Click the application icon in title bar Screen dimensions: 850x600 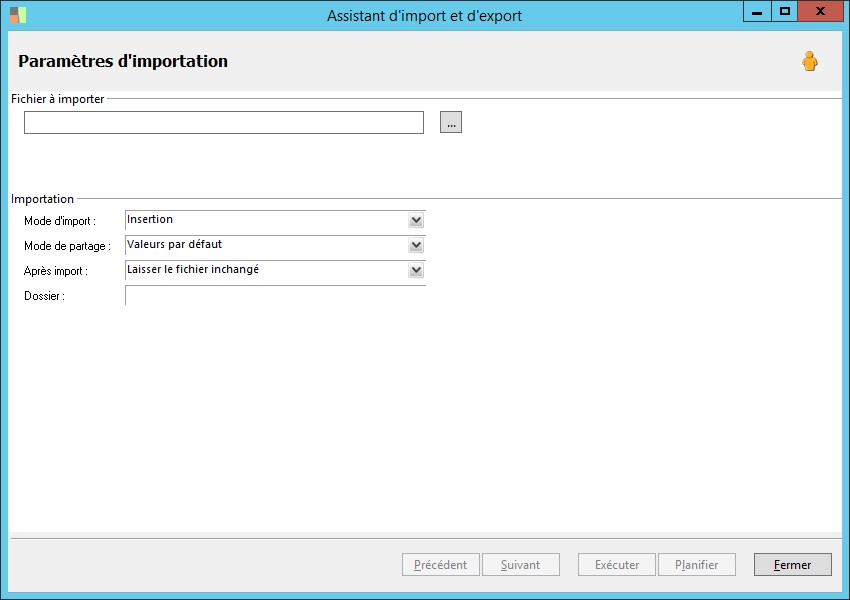click(x=18, y=15)
